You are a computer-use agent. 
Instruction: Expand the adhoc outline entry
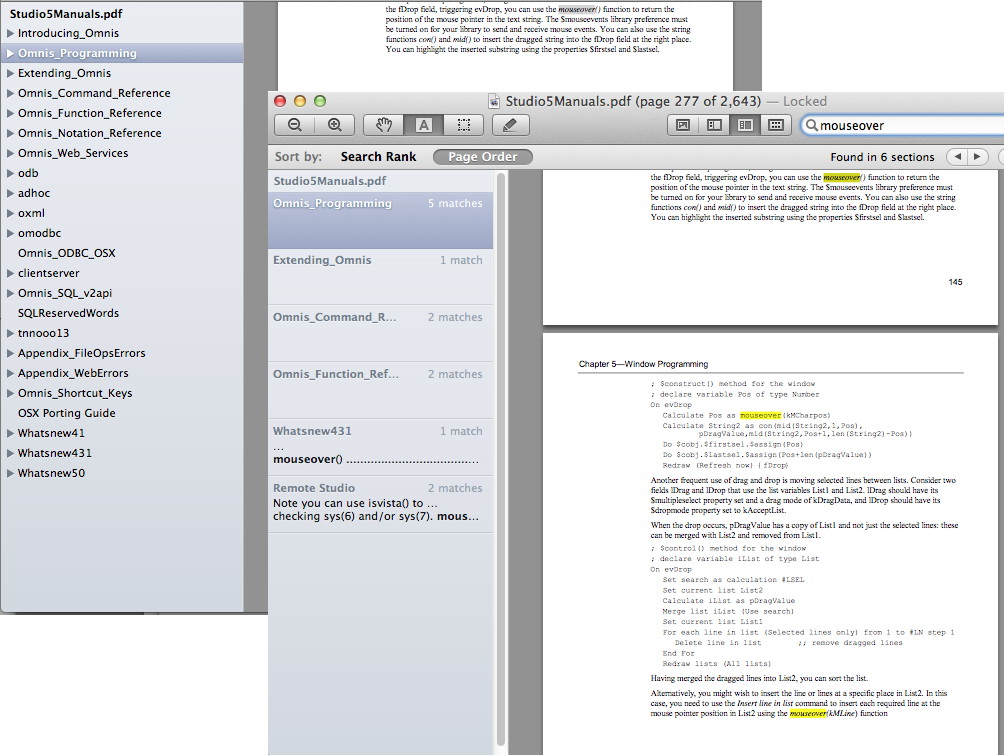(x=10, y=193)
